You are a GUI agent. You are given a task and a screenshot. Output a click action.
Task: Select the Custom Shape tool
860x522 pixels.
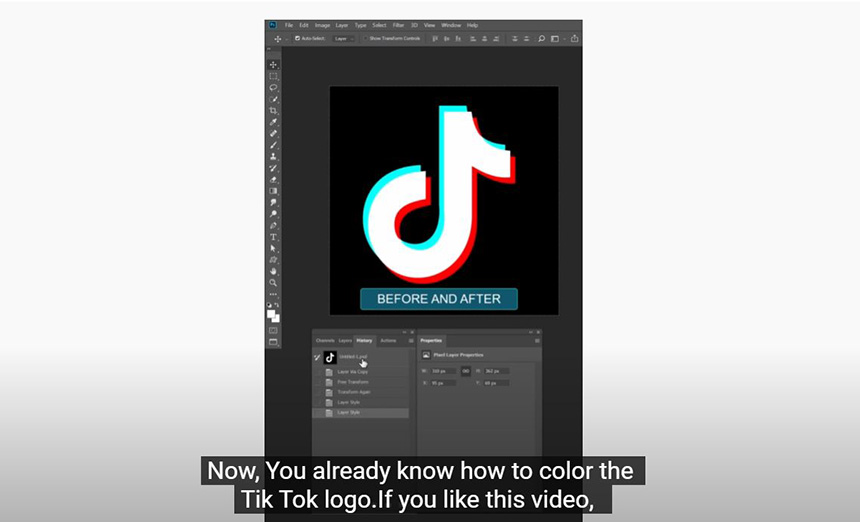(x=273, y=260)
